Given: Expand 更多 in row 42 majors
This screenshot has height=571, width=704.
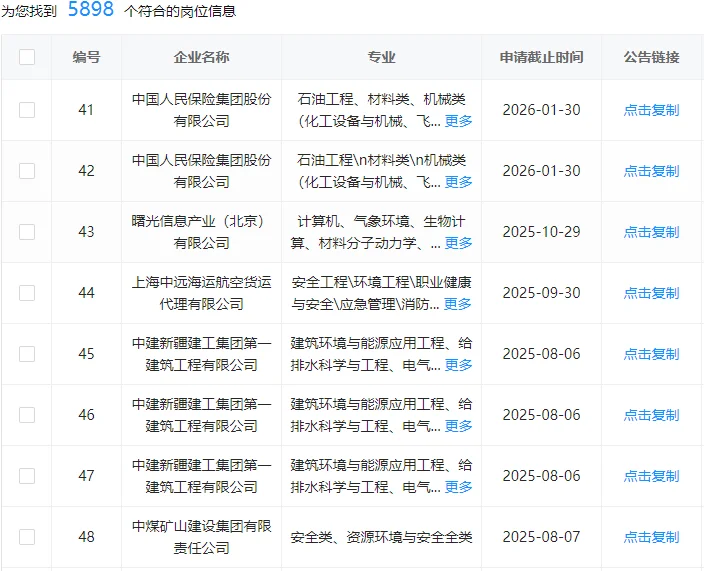Looking at the screenshot, I should coord(458,182).
